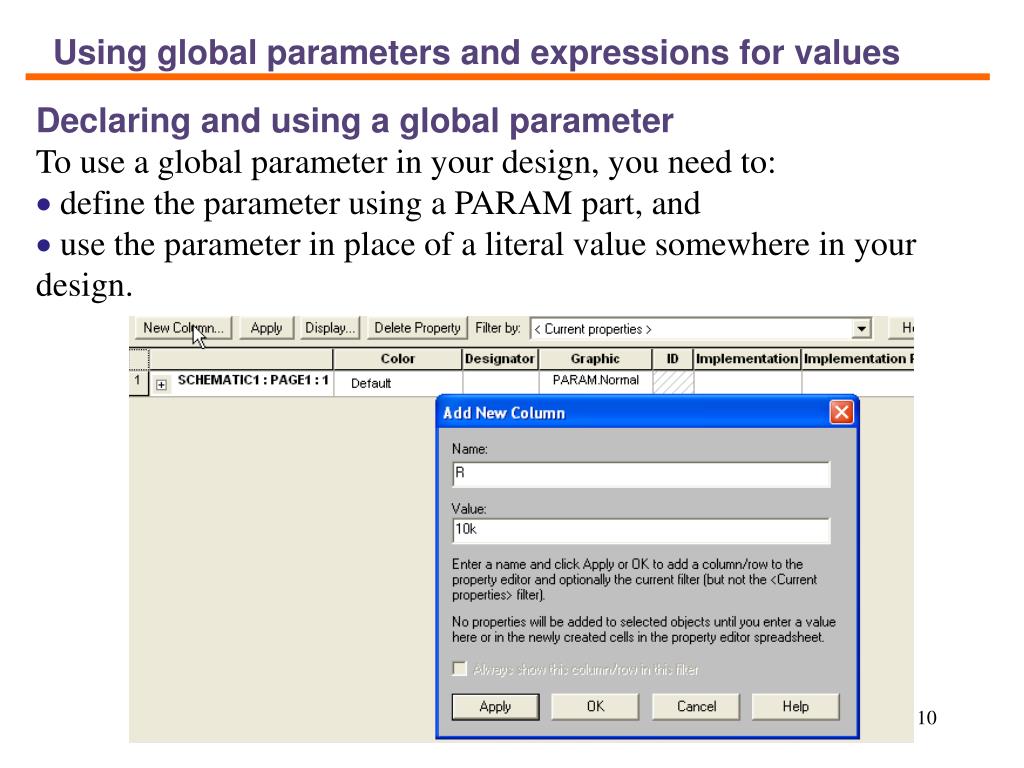Click the empty Designator cell in row 1
This screenshot has width=1024, height=768.
click(500, 382)
